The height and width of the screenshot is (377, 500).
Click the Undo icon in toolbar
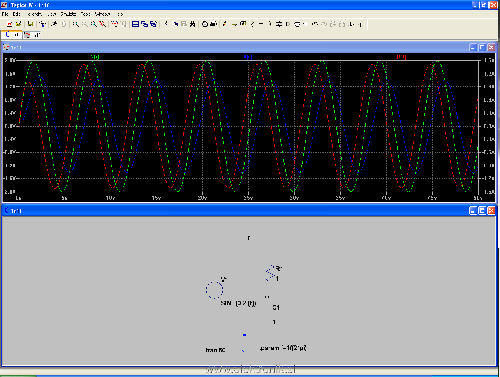coord(315,24)
